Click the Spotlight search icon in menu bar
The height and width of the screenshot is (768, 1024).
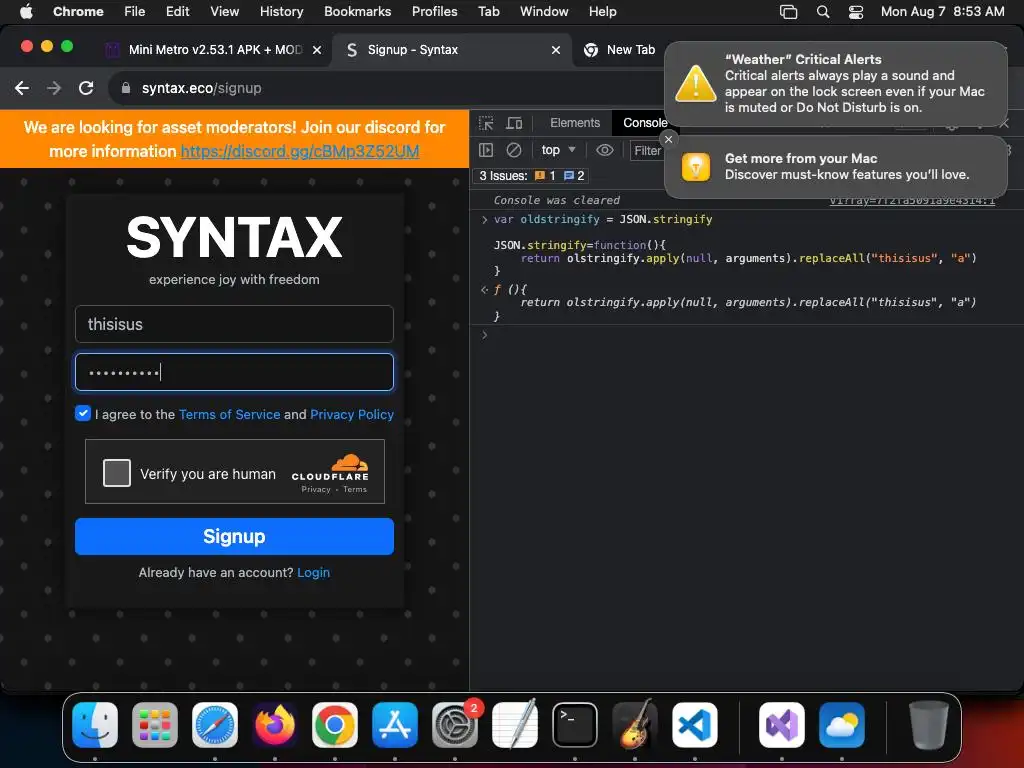coord(823,12)
